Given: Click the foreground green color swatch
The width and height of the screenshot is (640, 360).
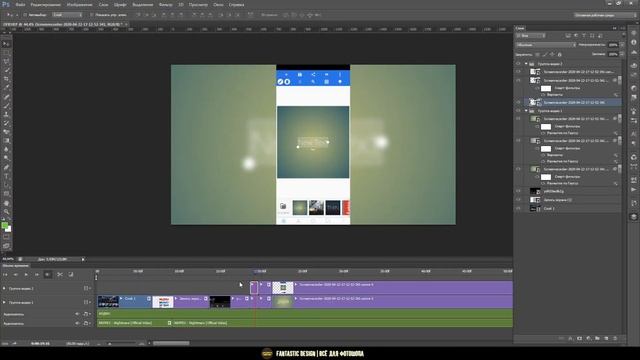Looking at the screenshot, I should (4, 225).
